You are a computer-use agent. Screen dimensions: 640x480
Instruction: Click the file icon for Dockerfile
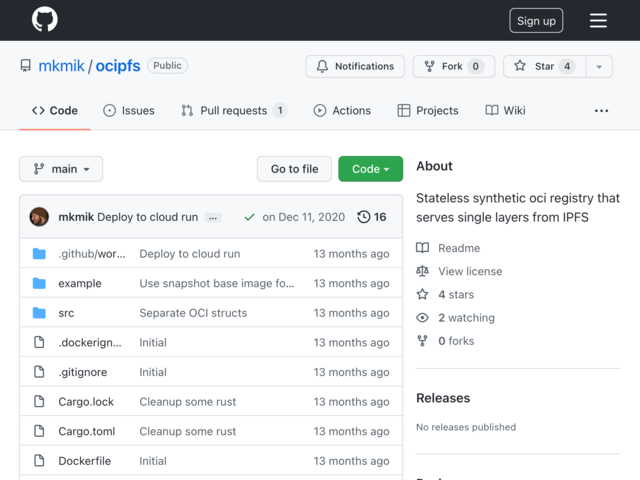coord(39,460)
